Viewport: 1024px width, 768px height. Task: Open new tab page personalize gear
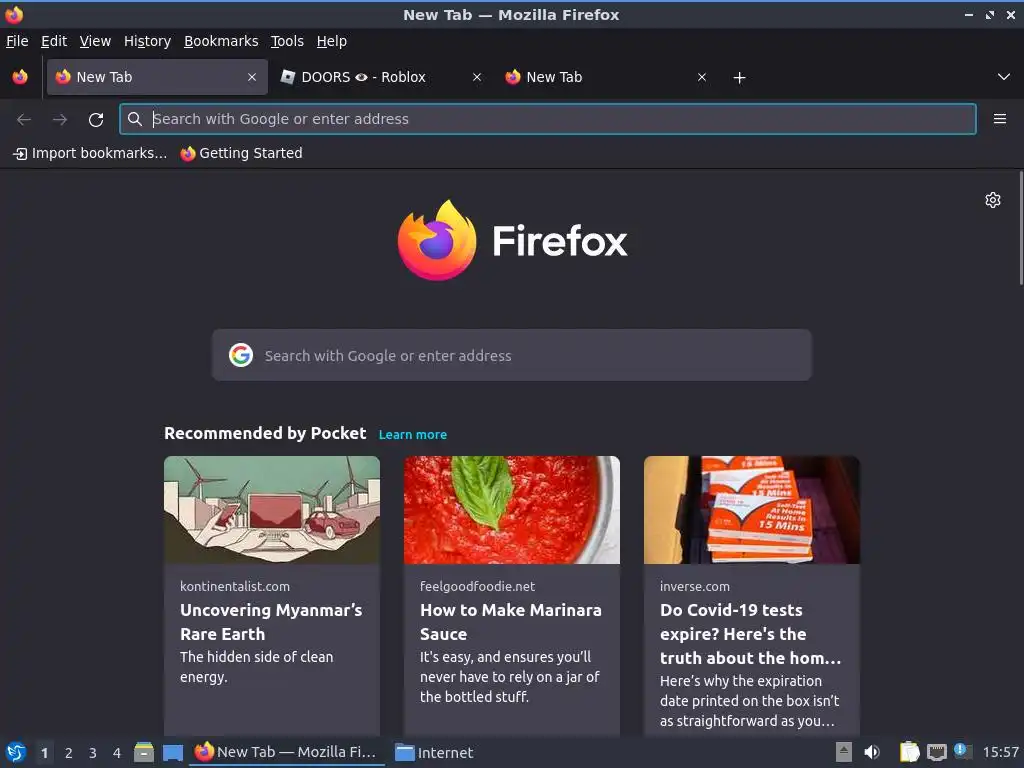993,200
